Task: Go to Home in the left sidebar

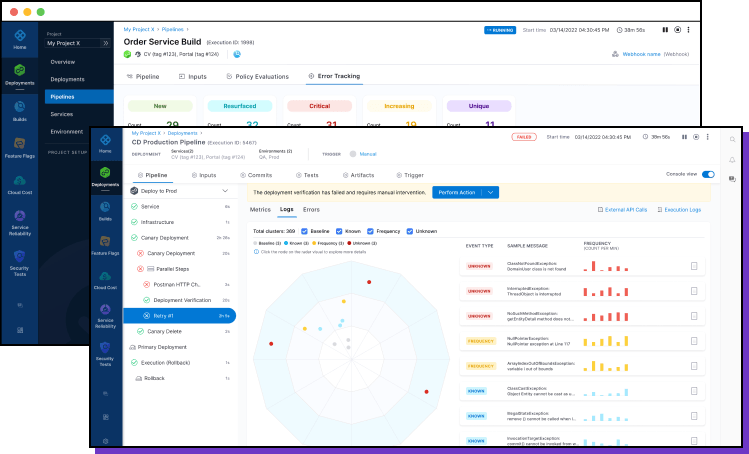Action: point(20,39)
